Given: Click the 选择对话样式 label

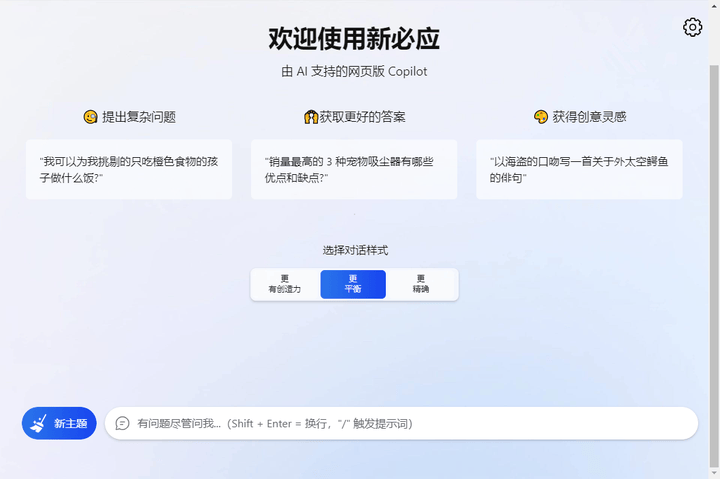Looking at the screenshot, I should [x=355, y=250].
